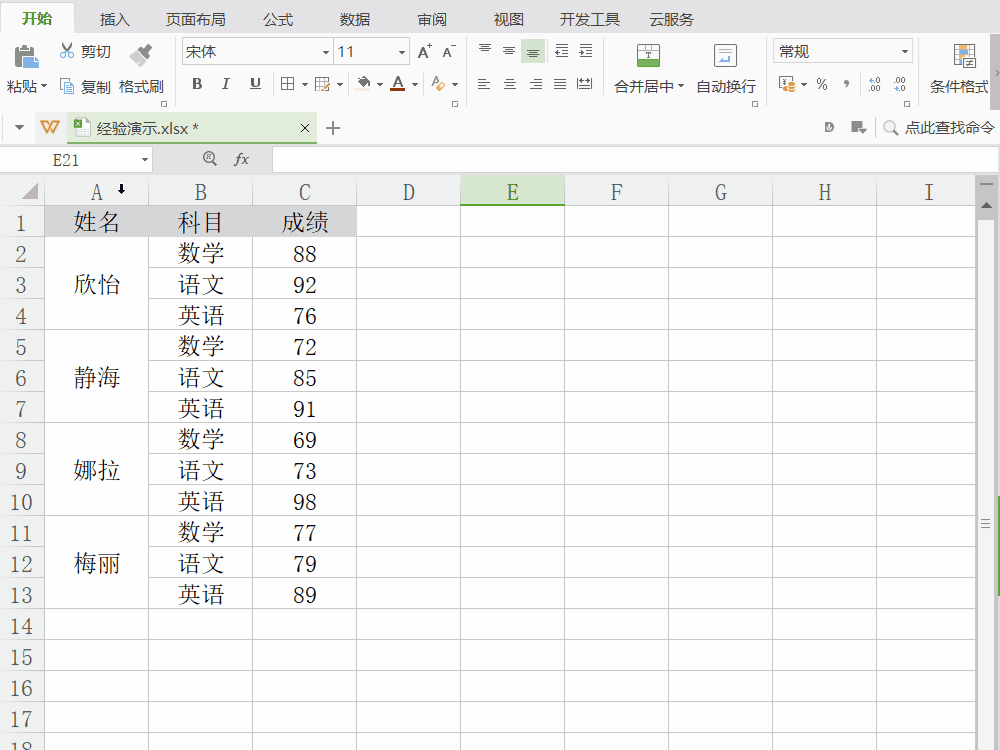Click the insert function fx icon
1000x750 pixels.
tap(241, 159)
